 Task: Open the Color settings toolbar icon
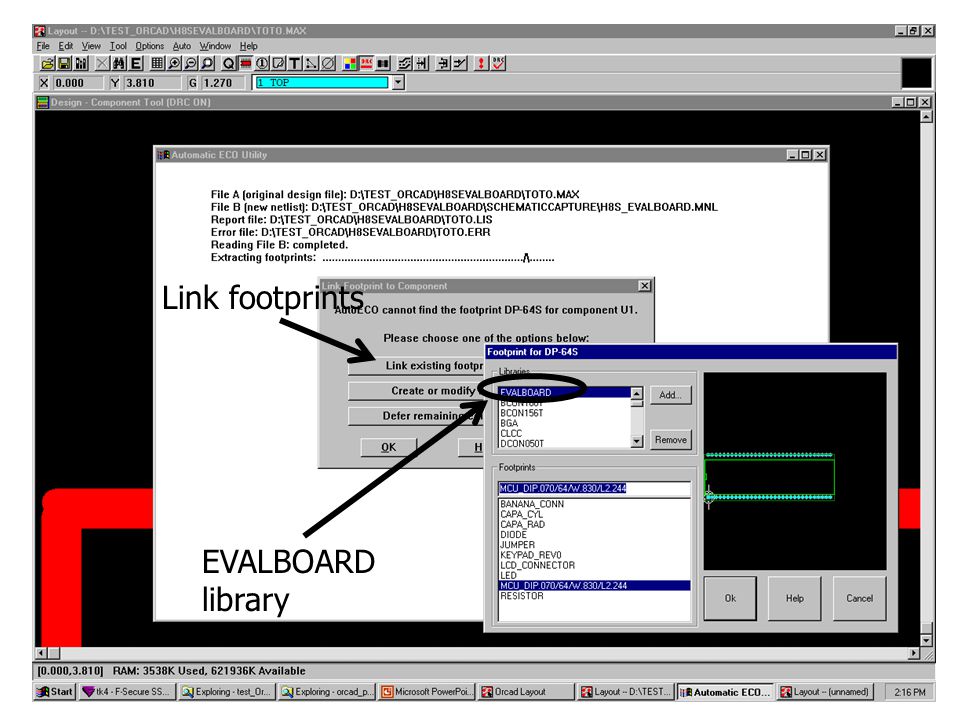coord(350,64)
